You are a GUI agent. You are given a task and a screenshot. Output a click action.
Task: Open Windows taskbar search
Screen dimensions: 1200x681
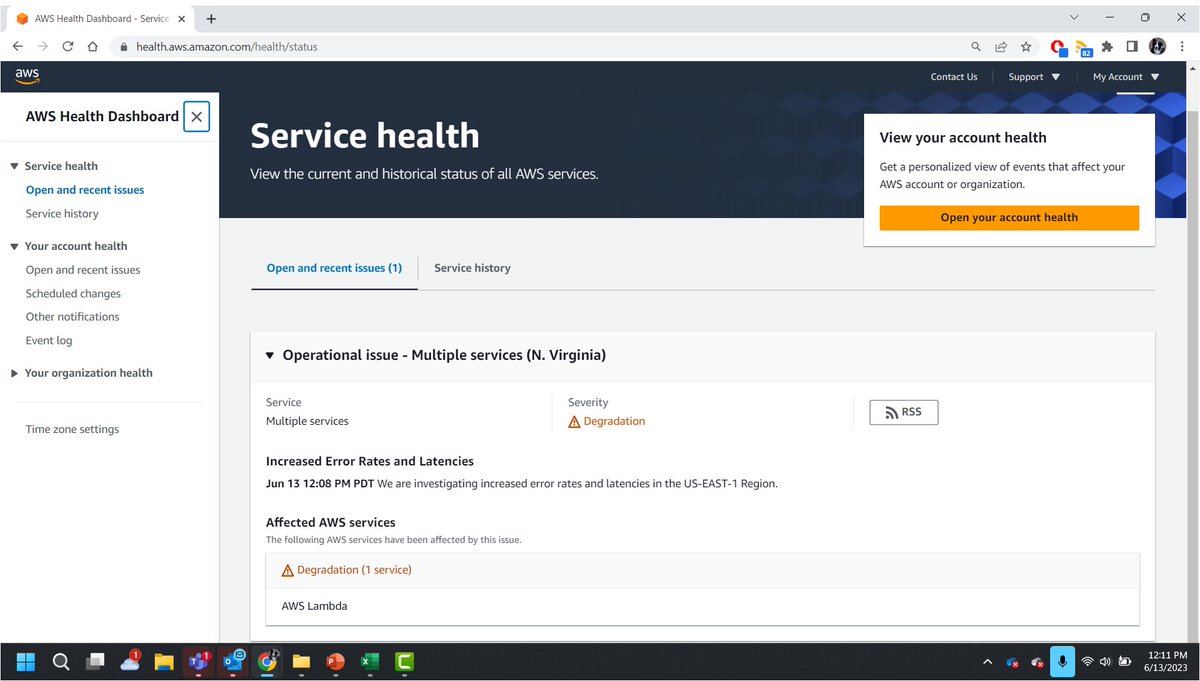point(60,661)
